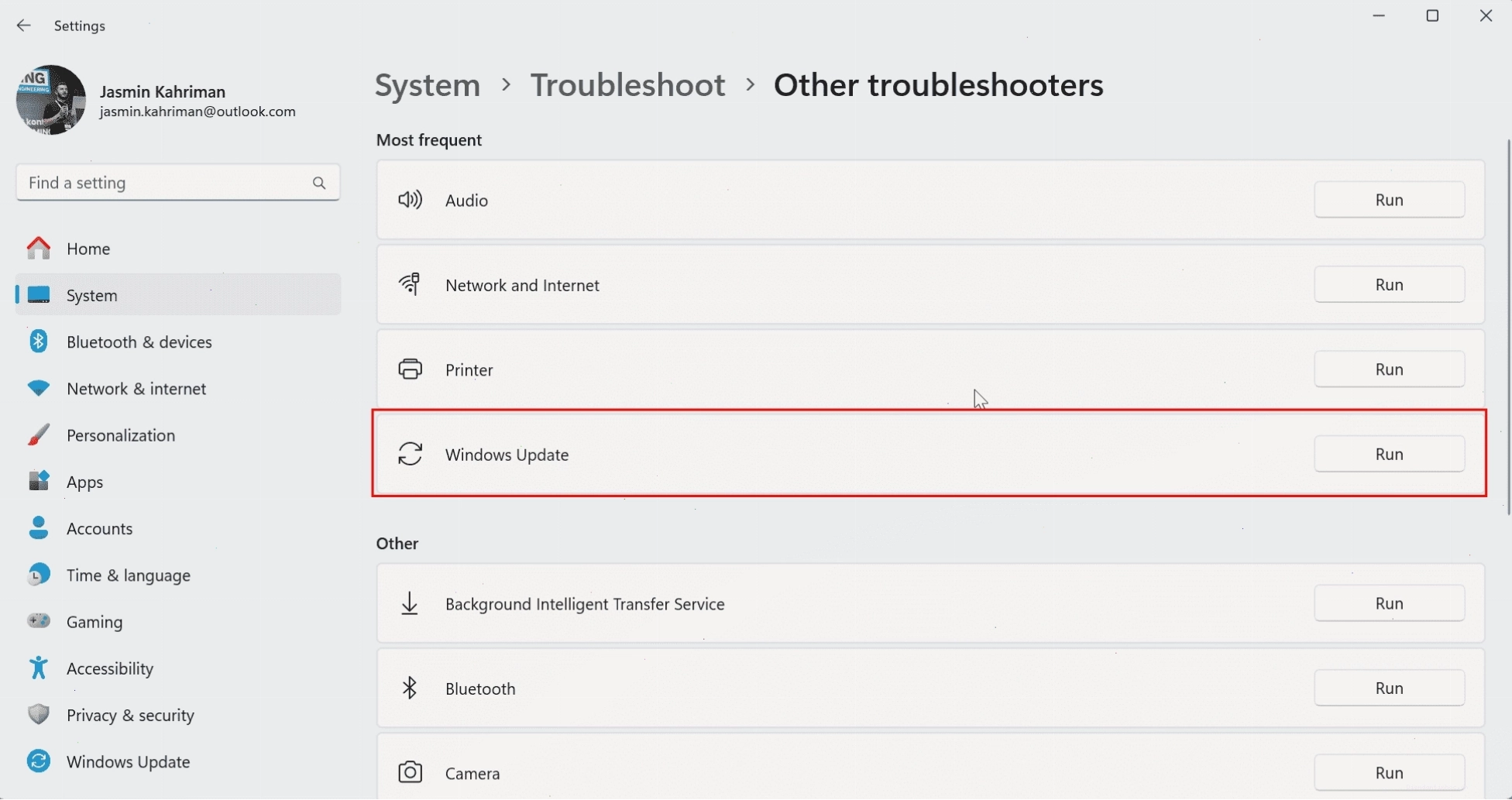The height and width of the screenshot is (800, 1512).
Task: Click the Windows Update refresh arrows icon
Action: (410, 454)
